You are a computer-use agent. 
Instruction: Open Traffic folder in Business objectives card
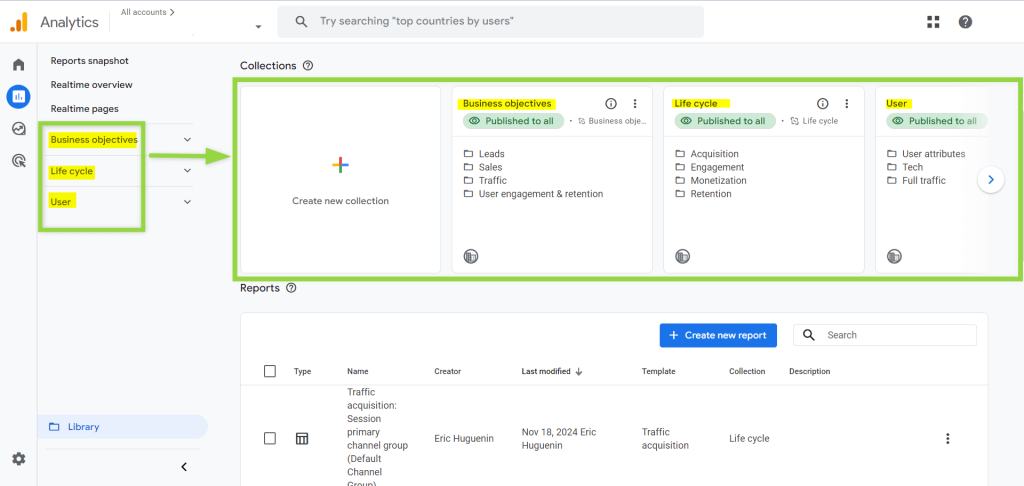point(485,180)
